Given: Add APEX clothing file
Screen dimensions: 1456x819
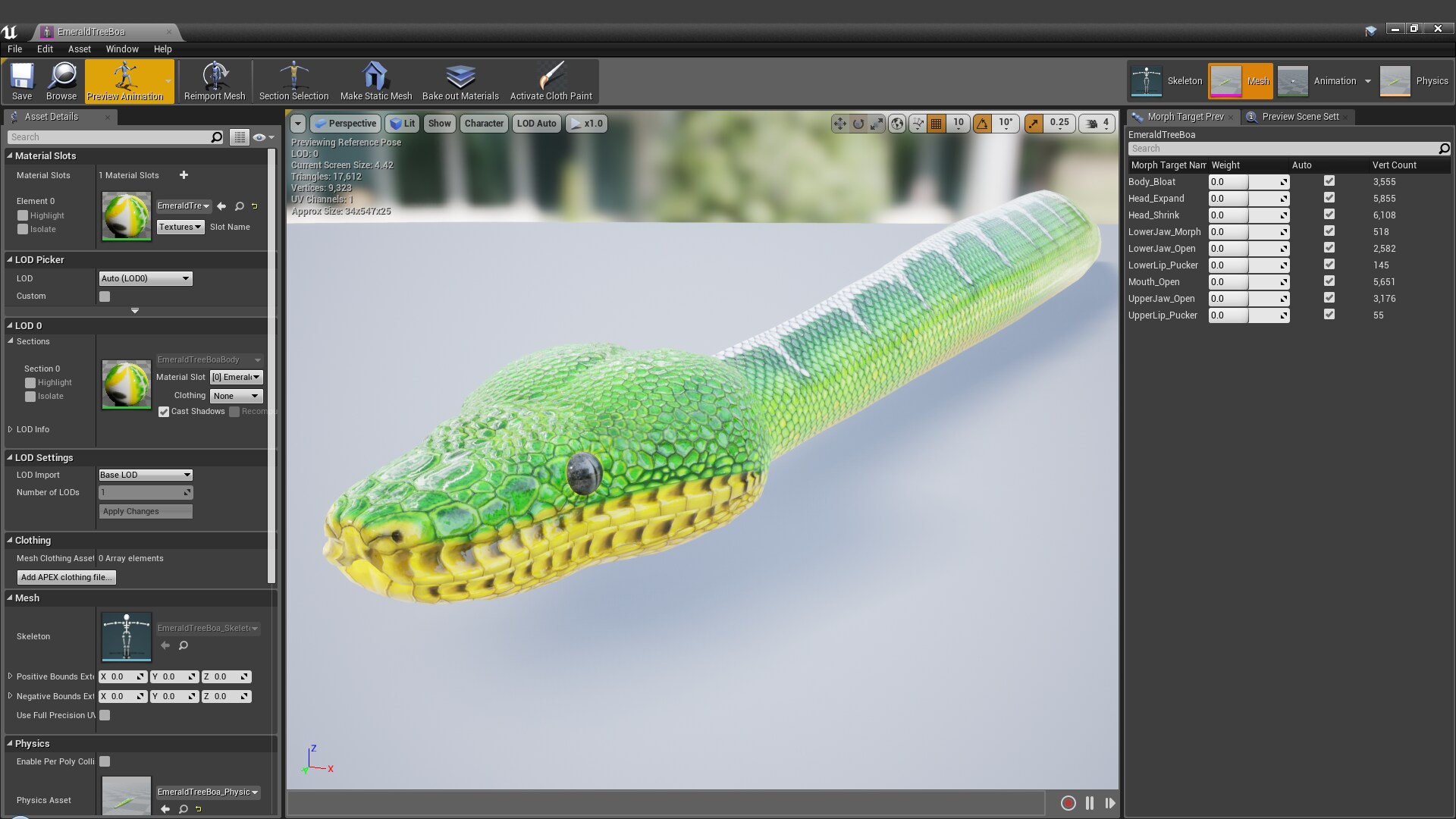Looking at the screenshot, I should click(66, 577).
